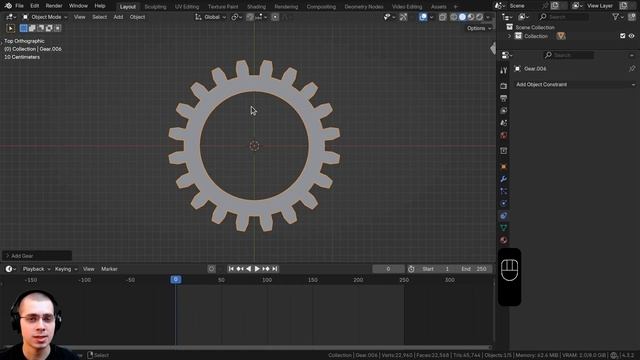Image resolution: width=640 pixels, height=360 pixels.
Task: Switch to wireframe viewport shading
Action: [453, 17]
